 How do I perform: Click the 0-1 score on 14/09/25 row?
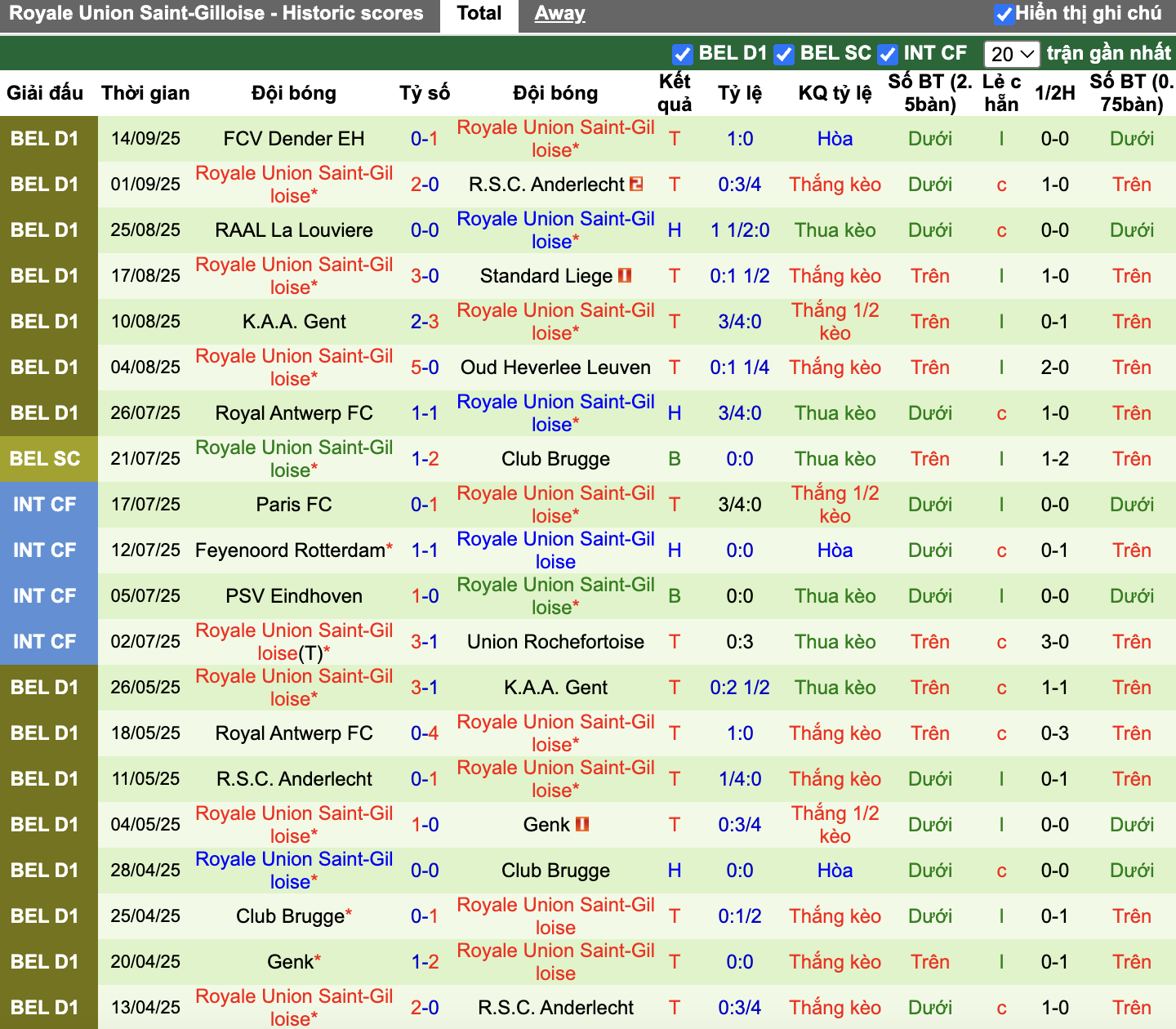[x=425, y=139]
